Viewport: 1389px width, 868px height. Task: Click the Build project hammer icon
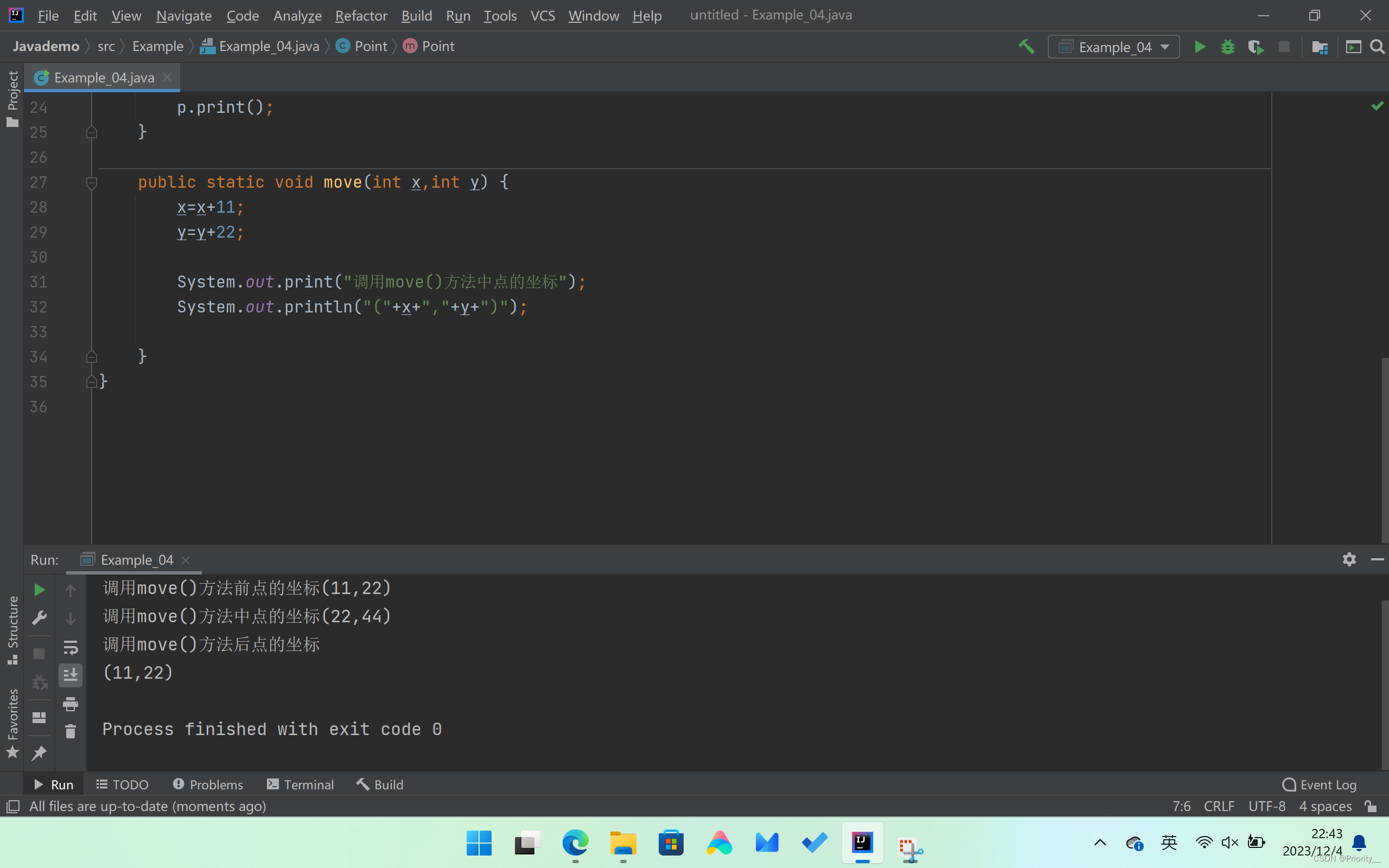1026,47
